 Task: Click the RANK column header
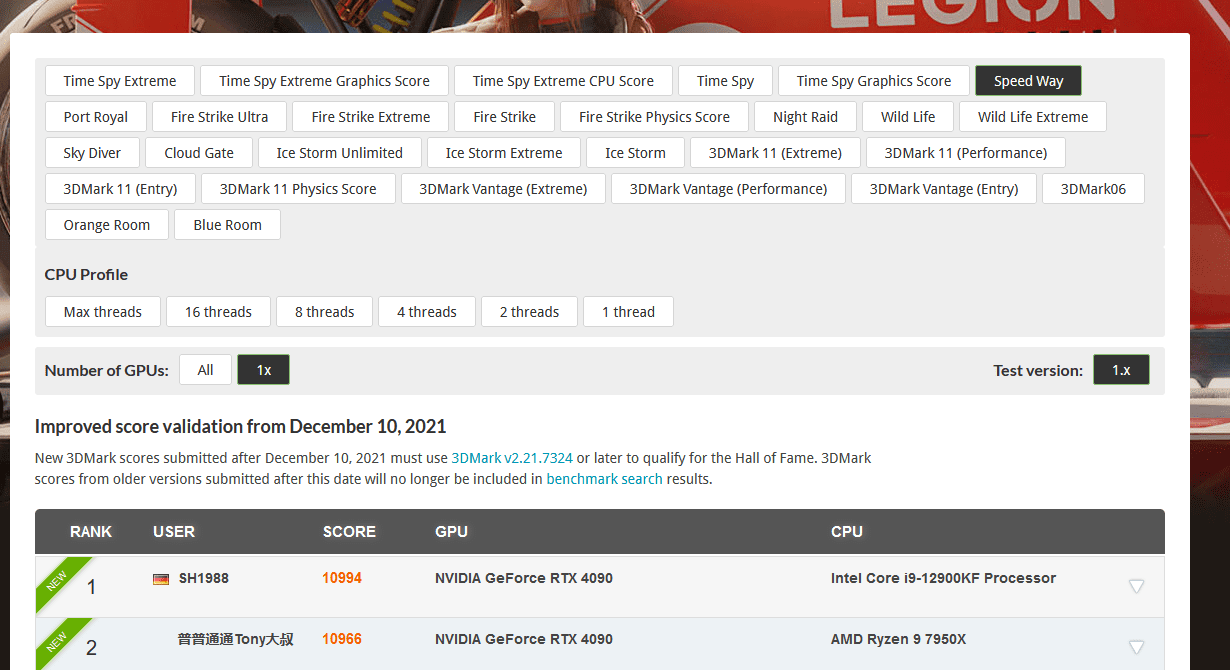coord(91,532)
